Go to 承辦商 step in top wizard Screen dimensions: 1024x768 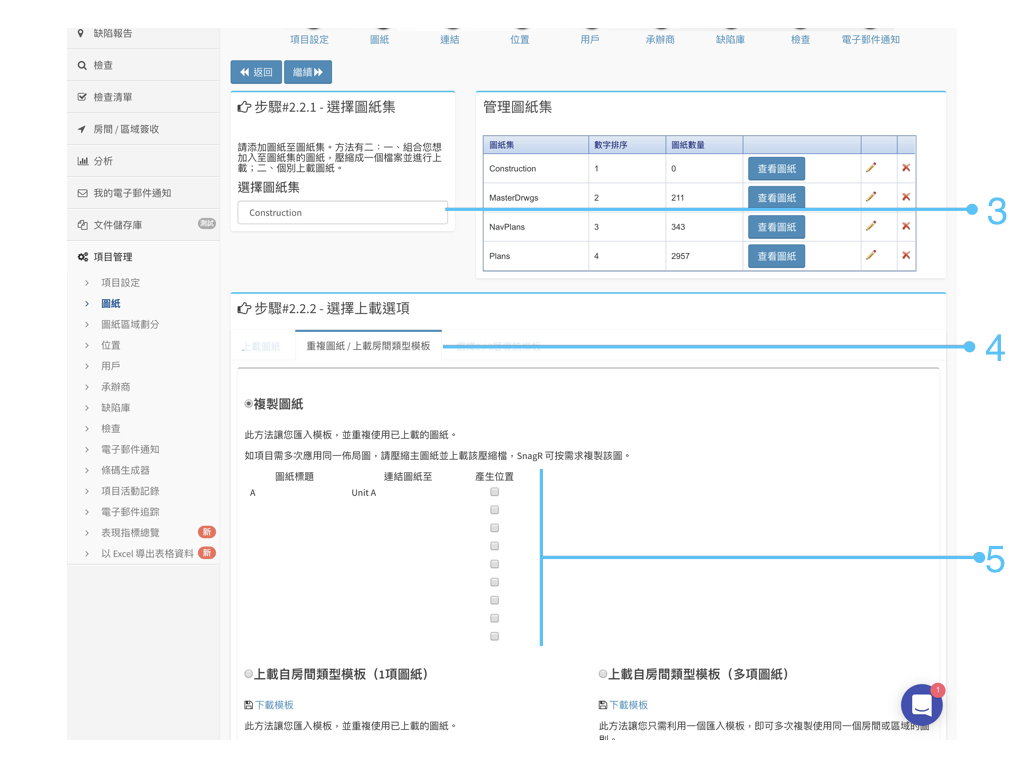point(660,40)
